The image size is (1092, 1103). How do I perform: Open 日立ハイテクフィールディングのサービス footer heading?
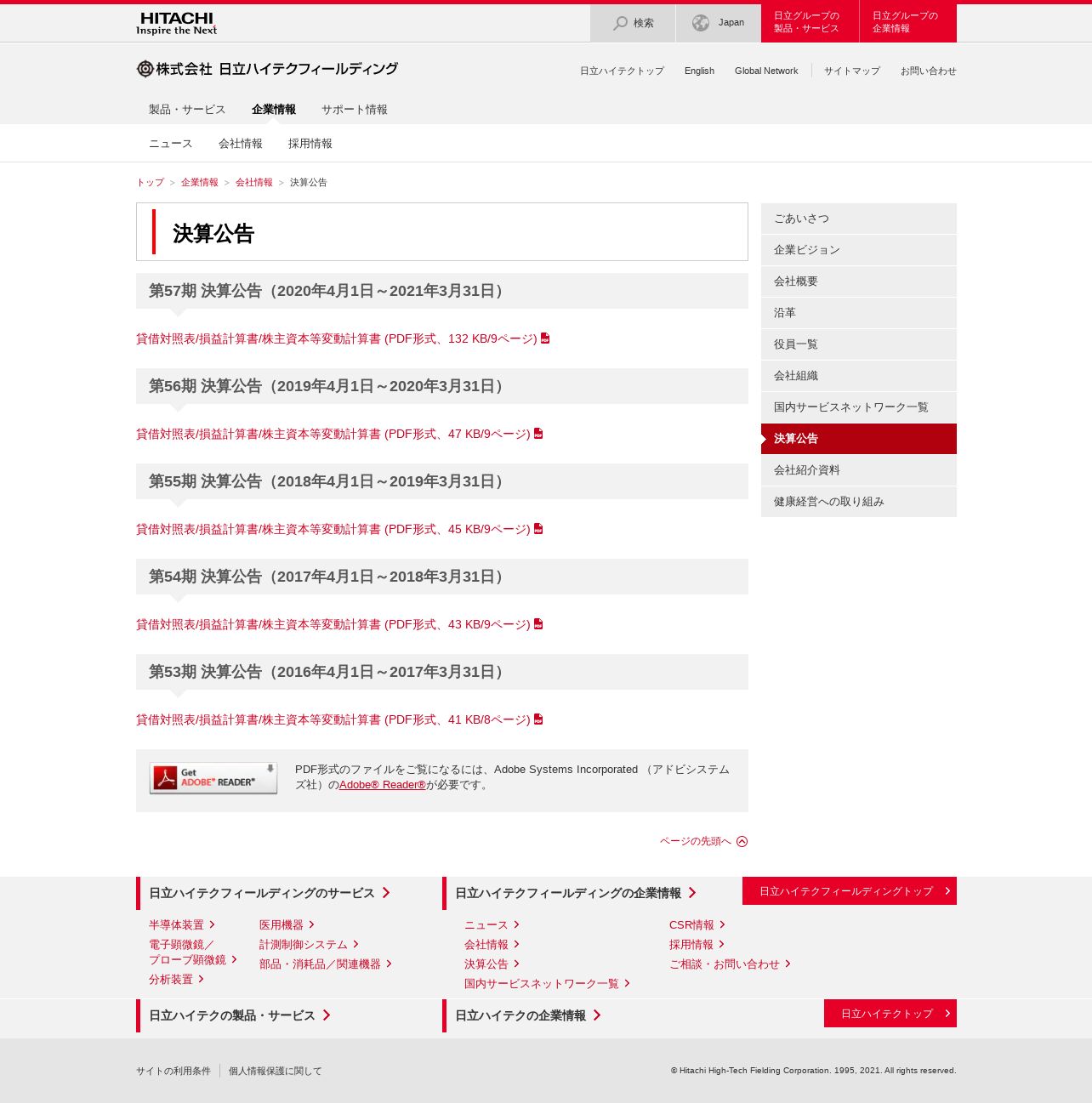(269, 893)
